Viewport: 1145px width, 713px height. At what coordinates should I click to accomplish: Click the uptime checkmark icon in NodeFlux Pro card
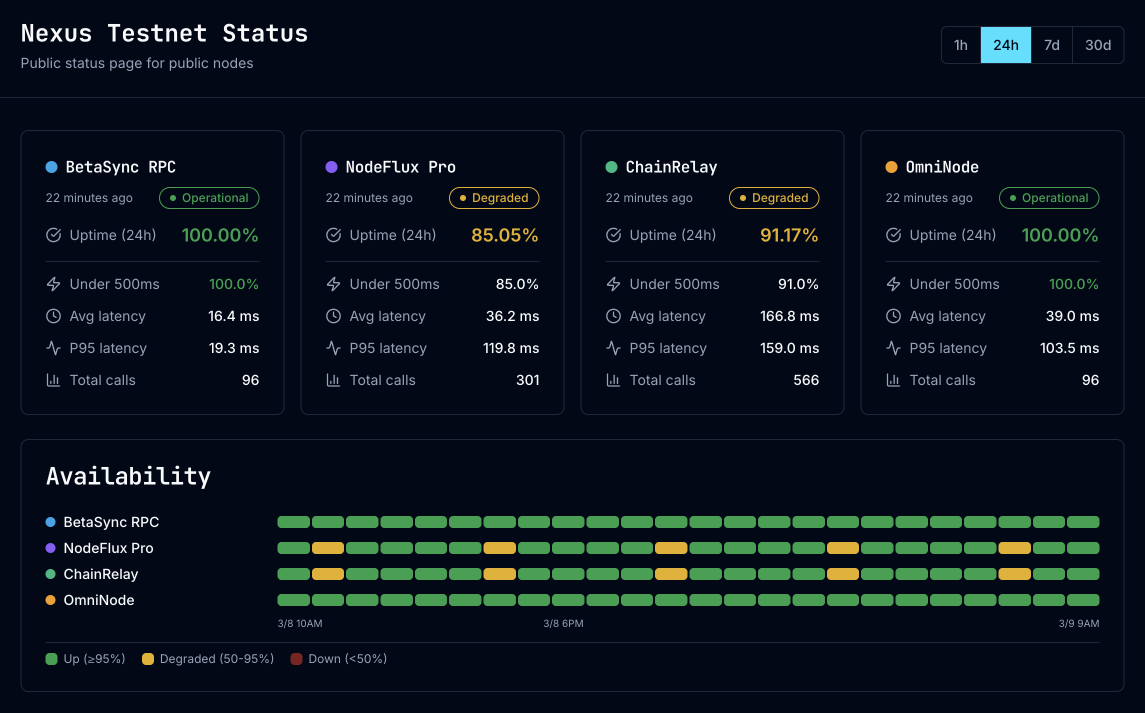point(333,235)
